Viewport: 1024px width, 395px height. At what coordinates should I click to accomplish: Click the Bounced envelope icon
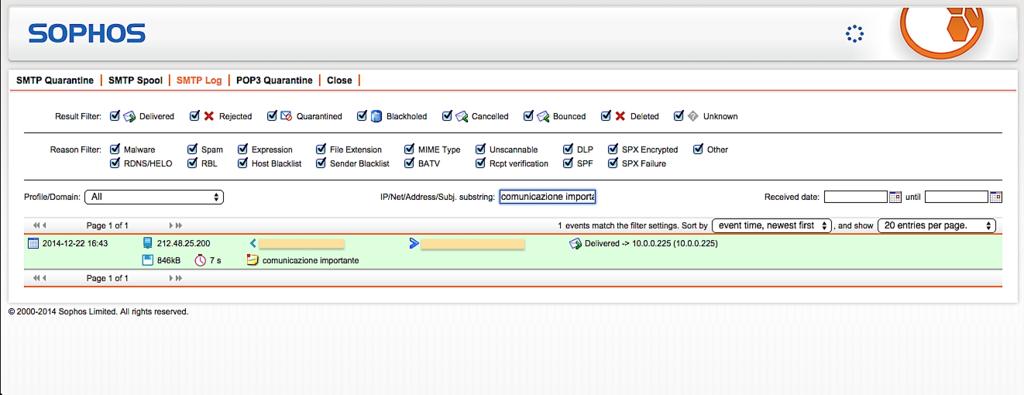543,116
